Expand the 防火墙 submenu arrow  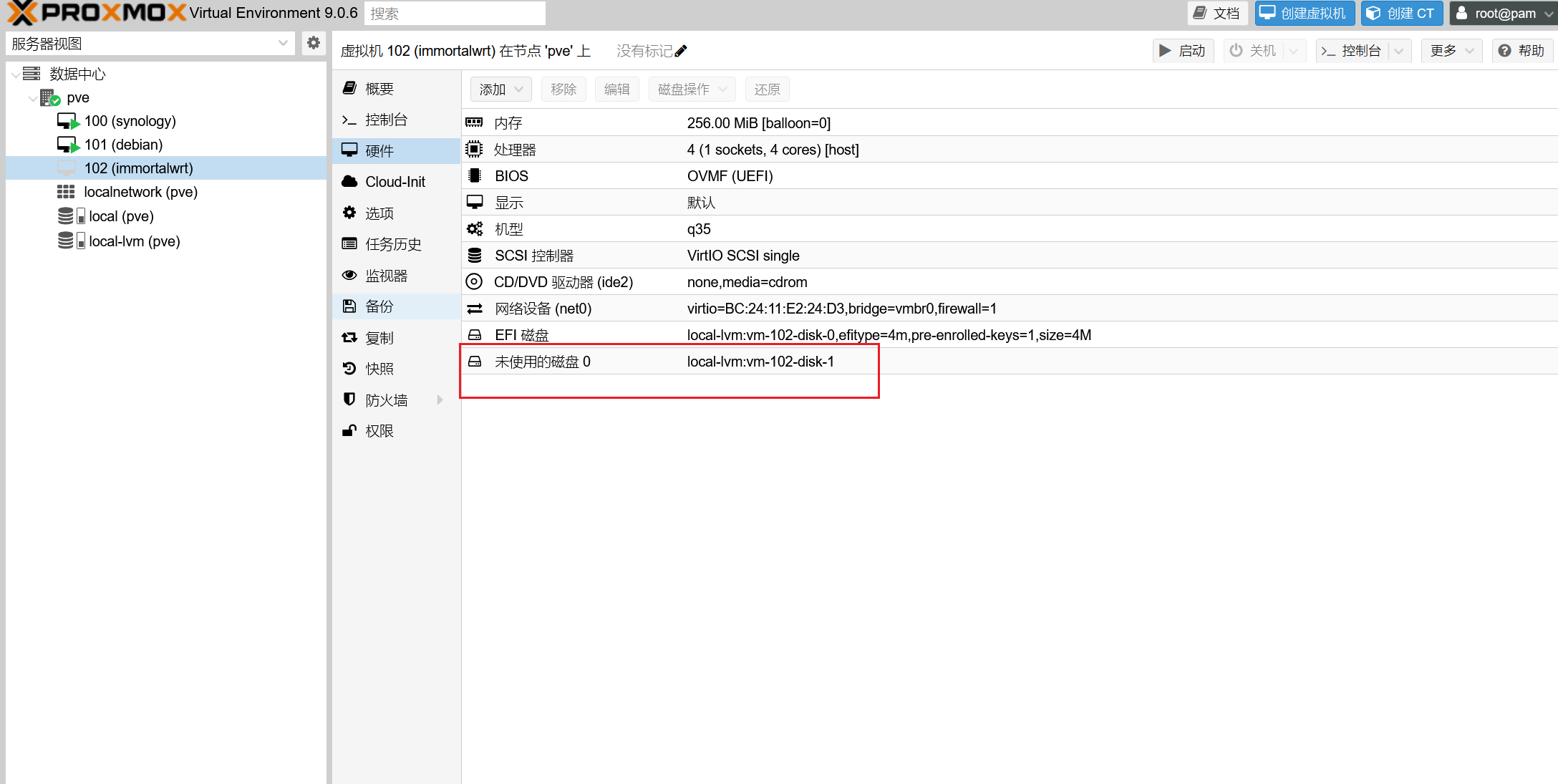(x=440, y=400)
